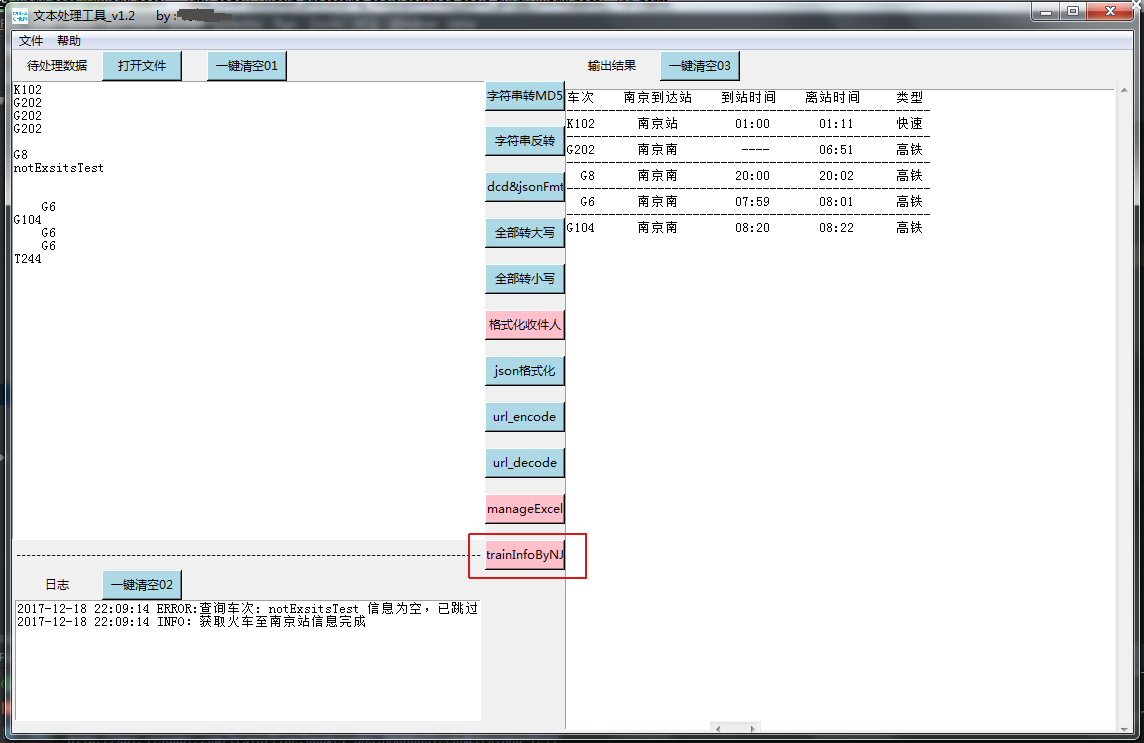Convert string using 字符串转MD5 button
This screenshot has height=743, width=1144.
pos(525,96)
